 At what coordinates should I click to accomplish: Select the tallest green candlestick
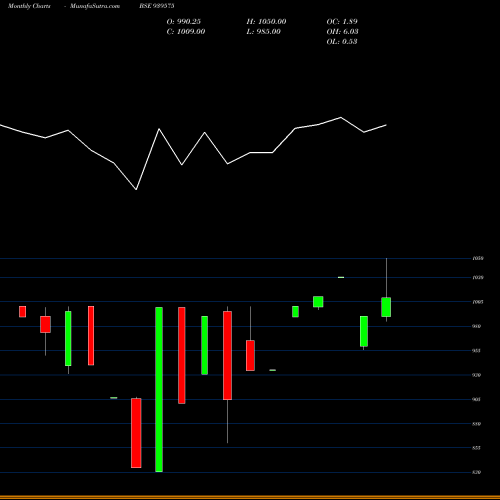tap(159, 389)
